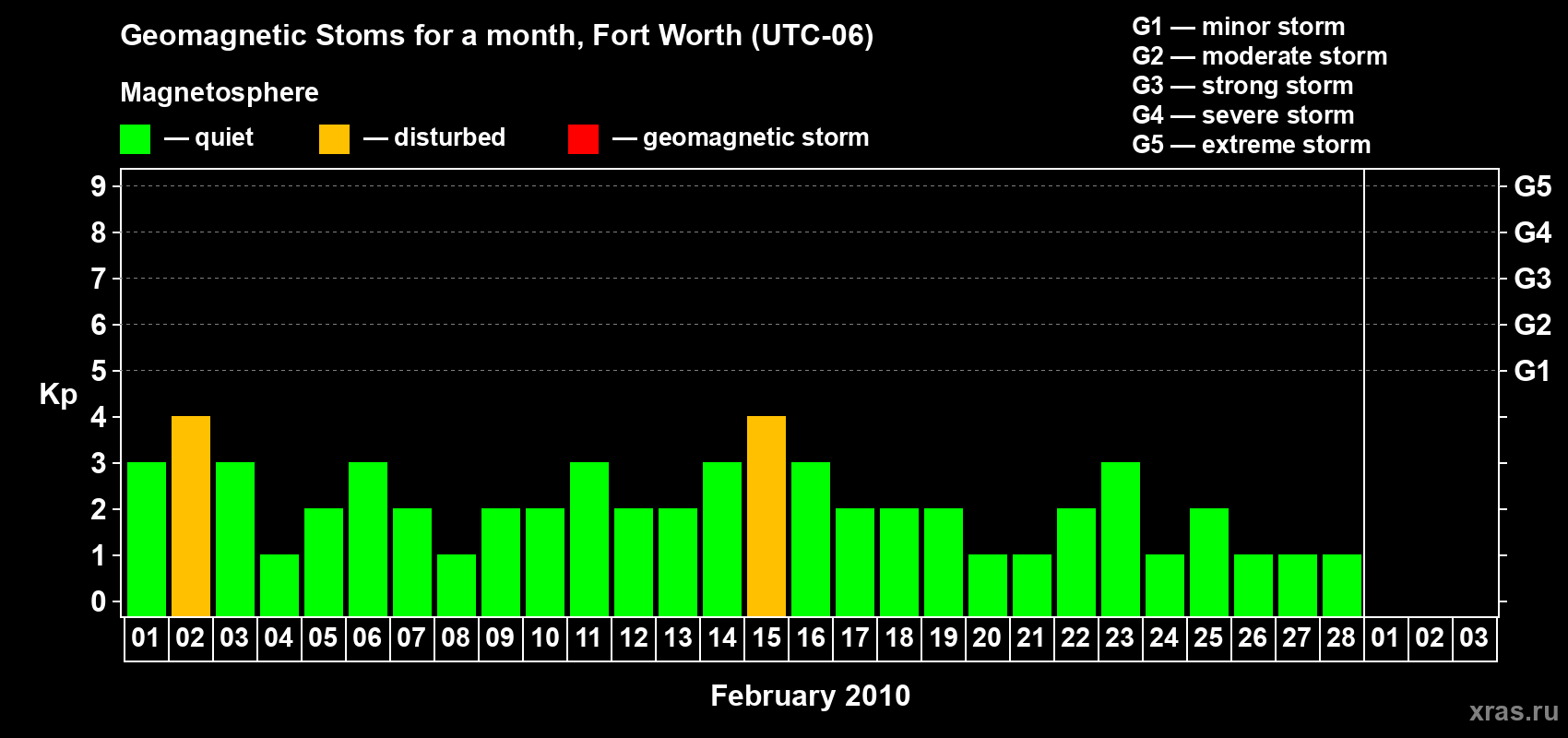Click the green bar above day 23
Viewport: 1568px width, 738px height.
tap(1121, 539)
